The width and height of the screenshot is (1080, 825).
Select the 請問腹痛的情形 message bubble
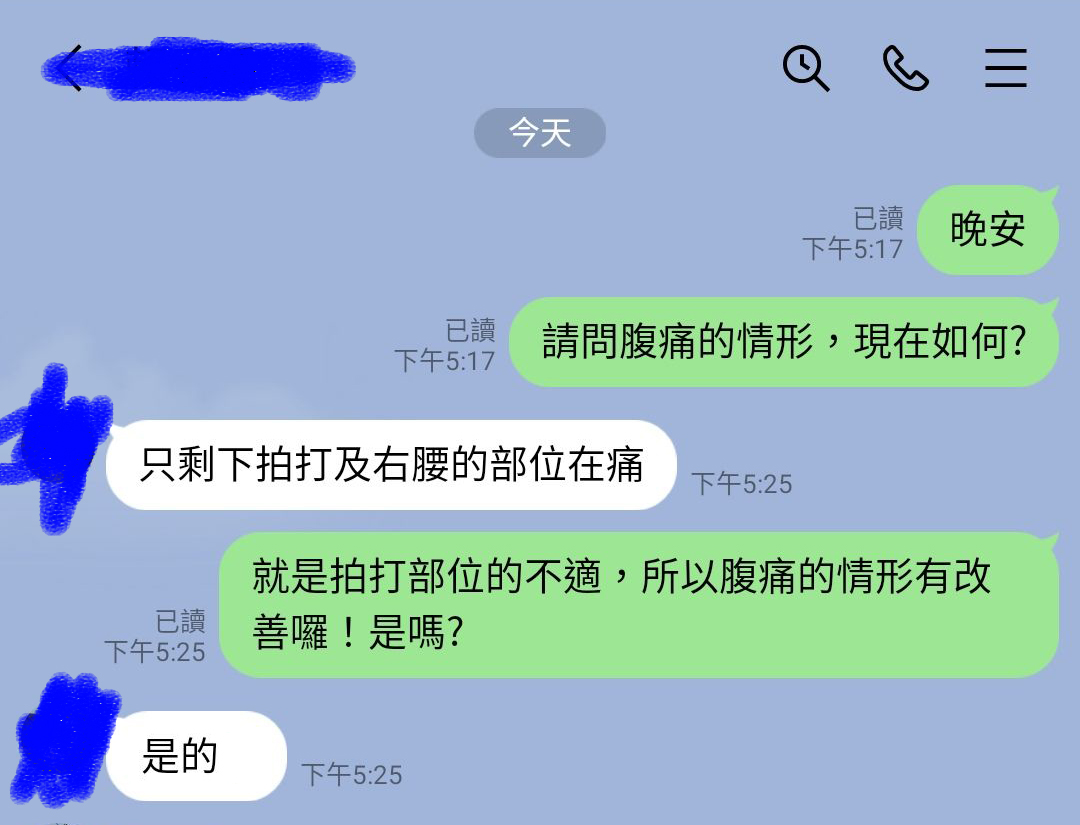click(784, 342)
